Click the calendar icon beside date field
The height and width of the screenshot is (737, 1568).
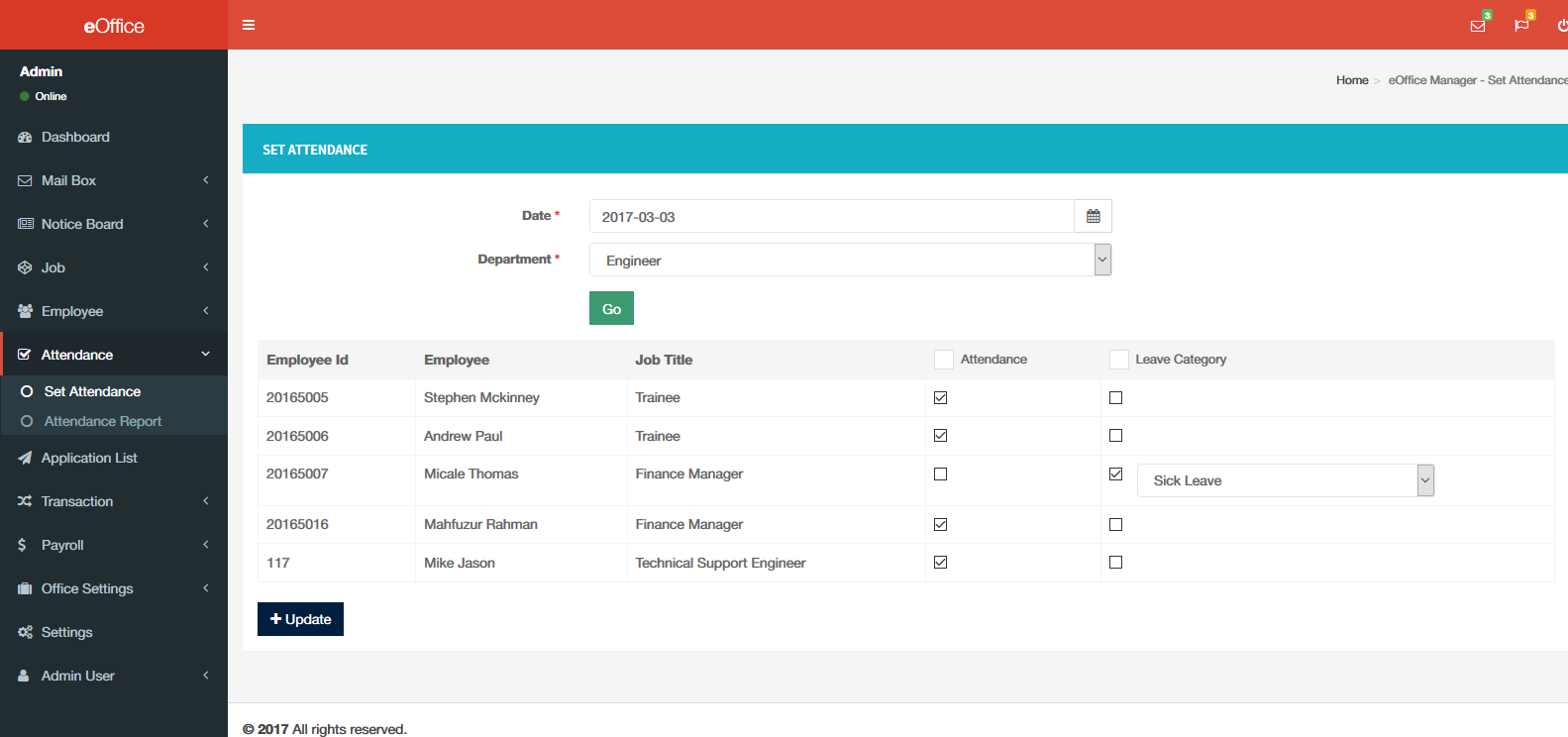(1093, 216)
